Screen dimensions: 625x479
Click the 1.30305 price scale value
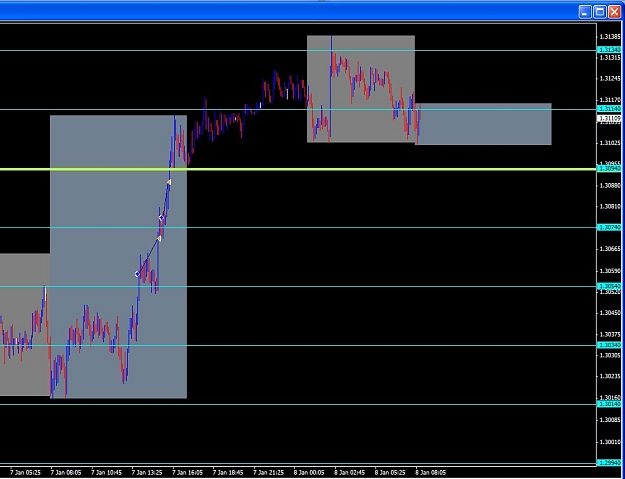610,355
